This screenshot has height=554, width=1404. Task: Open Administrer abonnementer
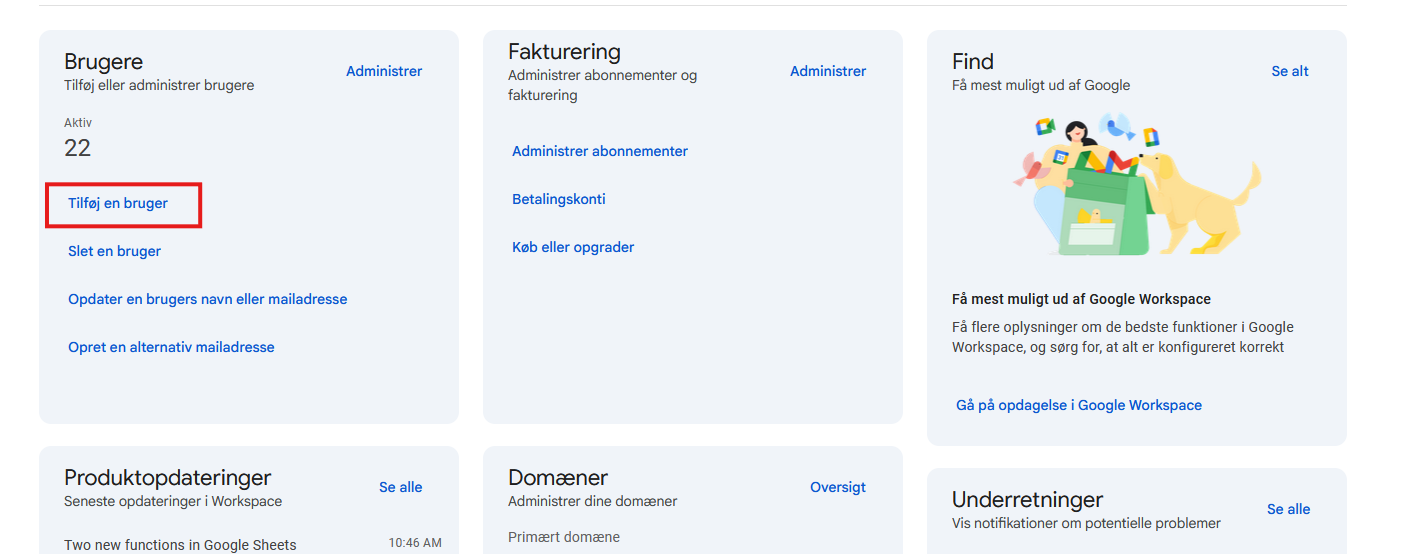coord(600,151)
